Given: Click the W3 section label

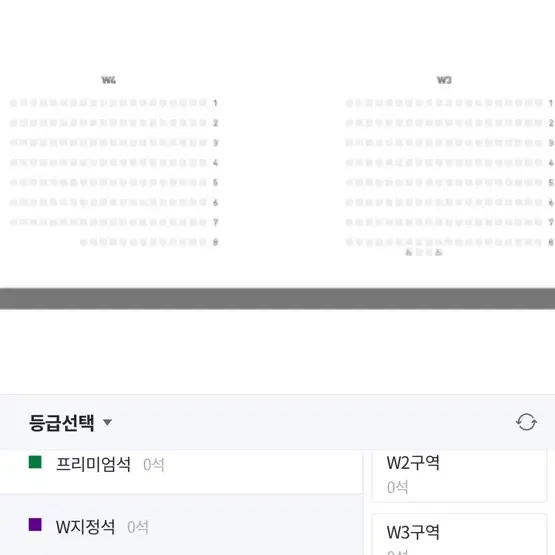Looking at the screenshot, I should coord(444,80).
